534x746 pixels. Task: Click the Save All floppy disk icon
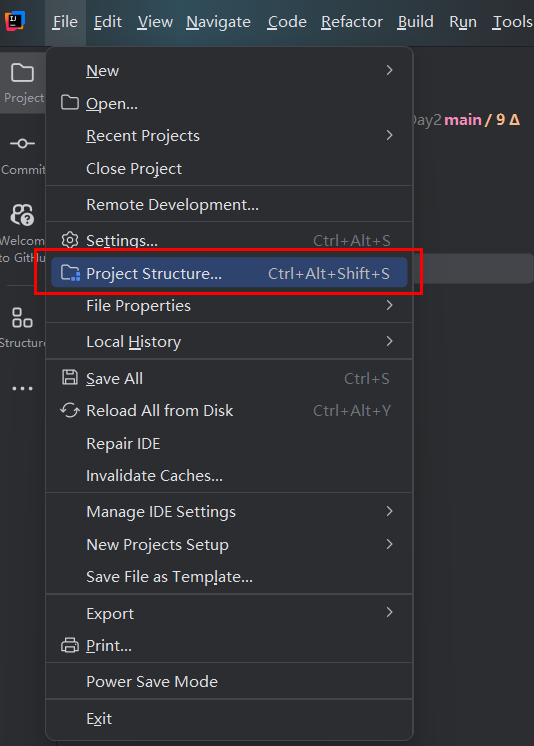point(70,378)
